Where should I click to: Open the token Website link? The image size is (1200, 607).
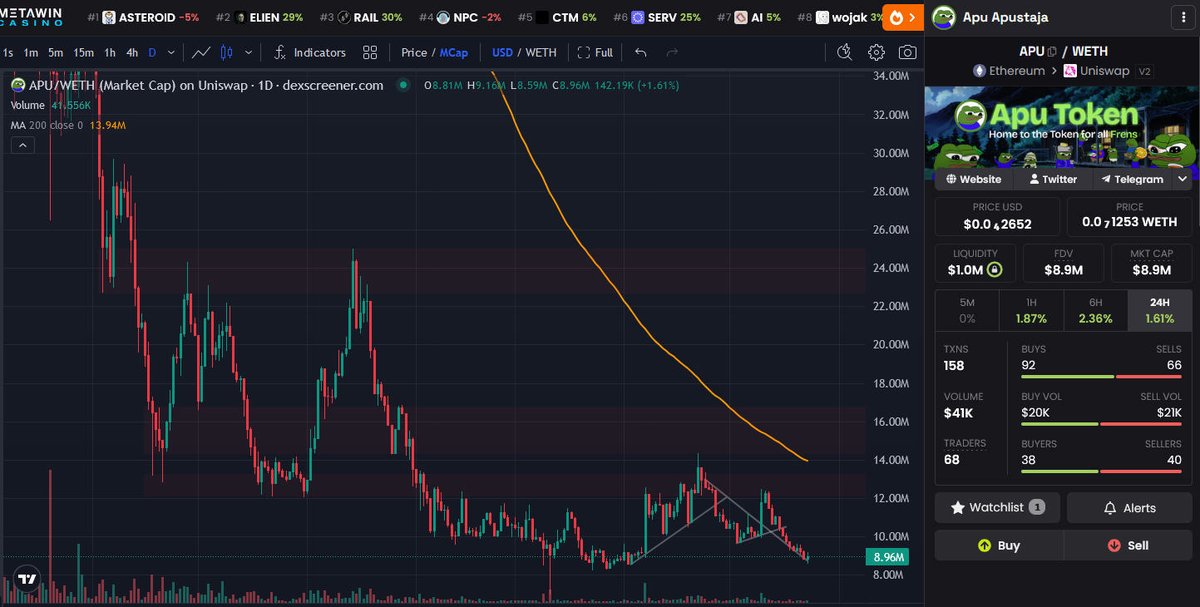point(974,179)
